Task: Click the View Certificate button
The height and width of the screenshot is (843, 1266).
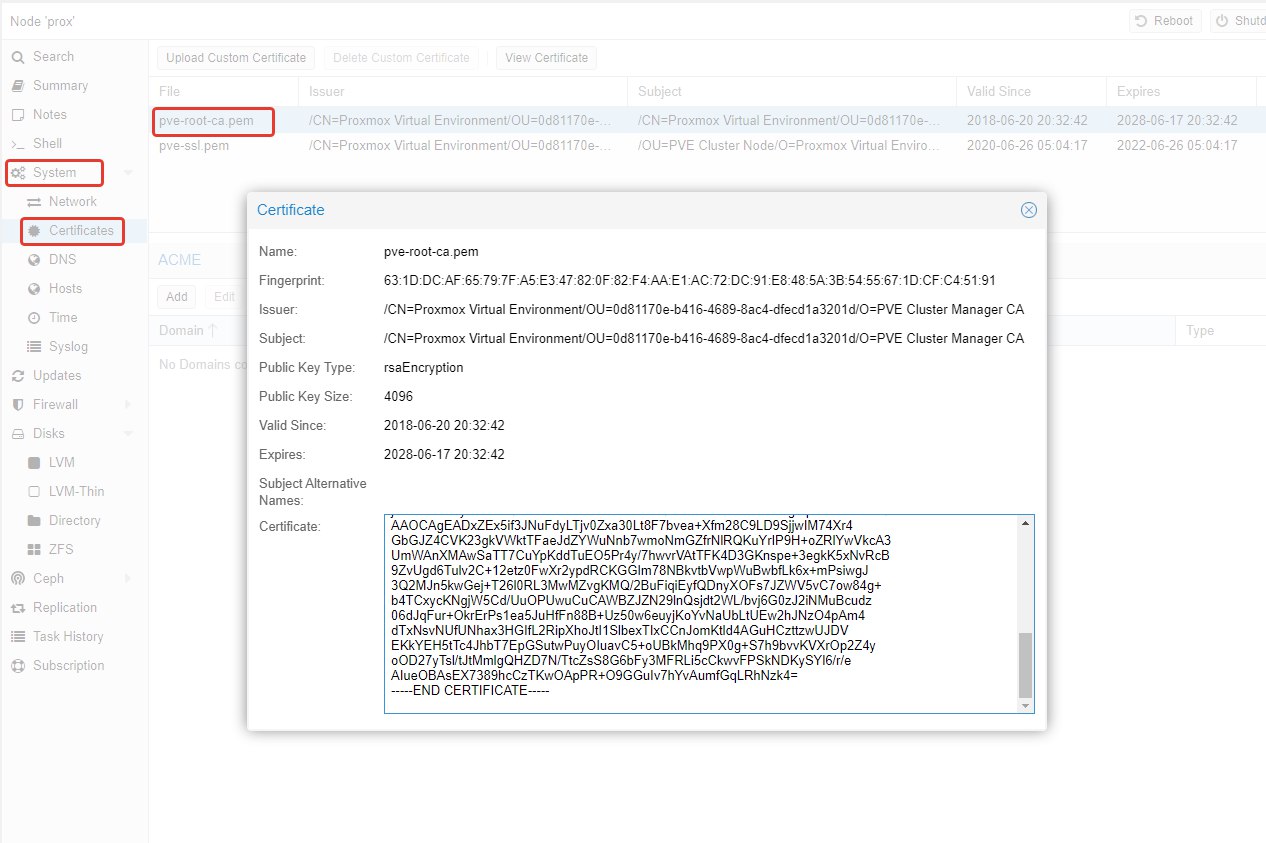Action: click(x=547, y=58)
